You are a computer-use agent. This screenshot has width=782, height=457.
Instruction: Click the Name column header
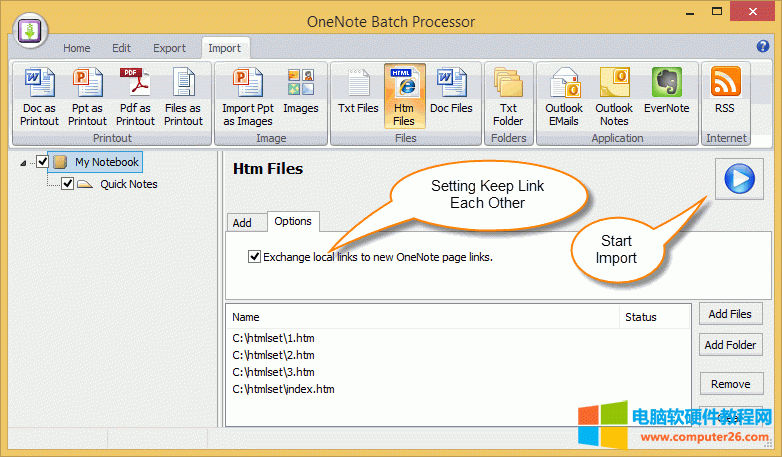tap(423, 317)
